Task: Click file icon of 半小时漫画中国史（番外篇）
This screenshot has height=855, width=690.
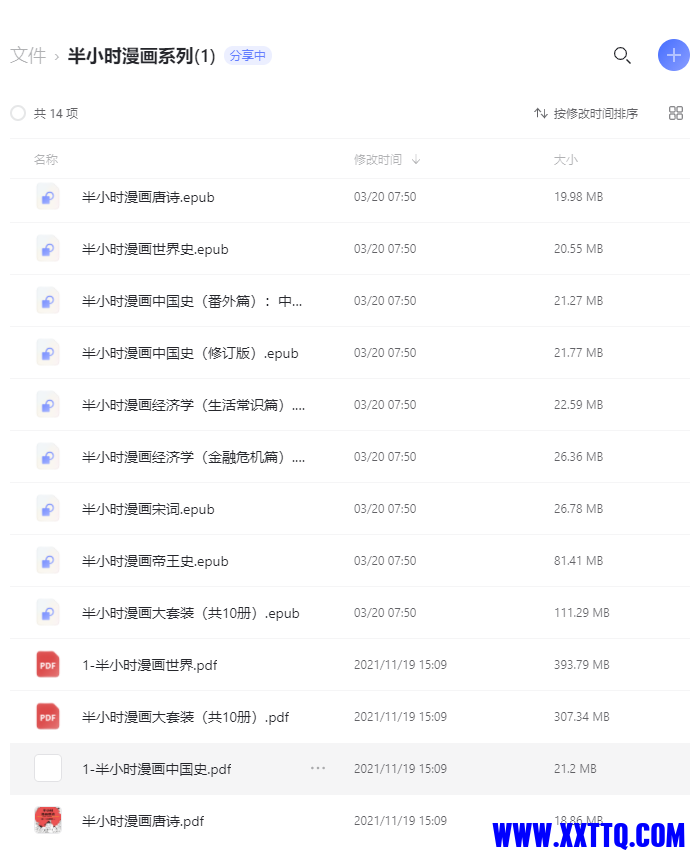Action: pyautogui.click(x=48, y=301)
